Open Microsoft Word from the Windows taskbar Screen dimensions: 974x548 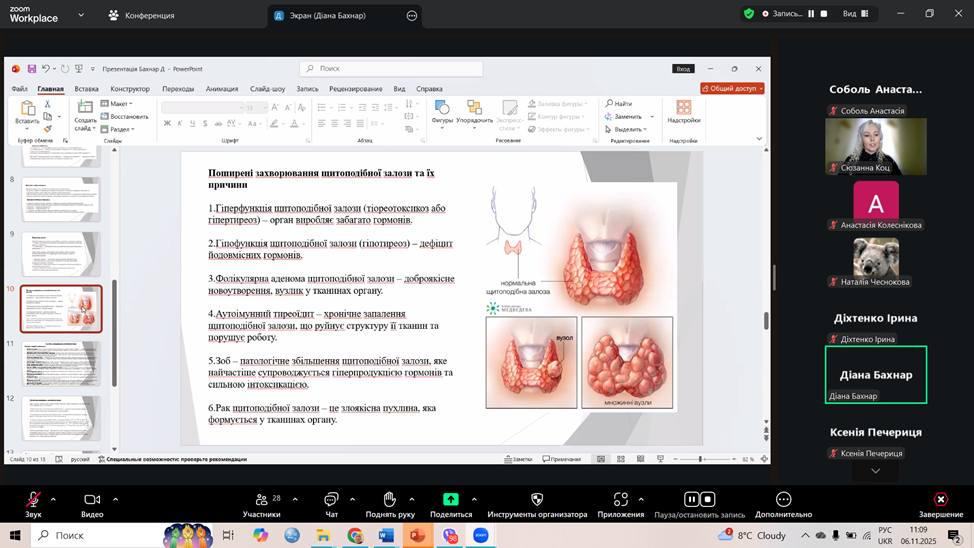click(387, 536)
